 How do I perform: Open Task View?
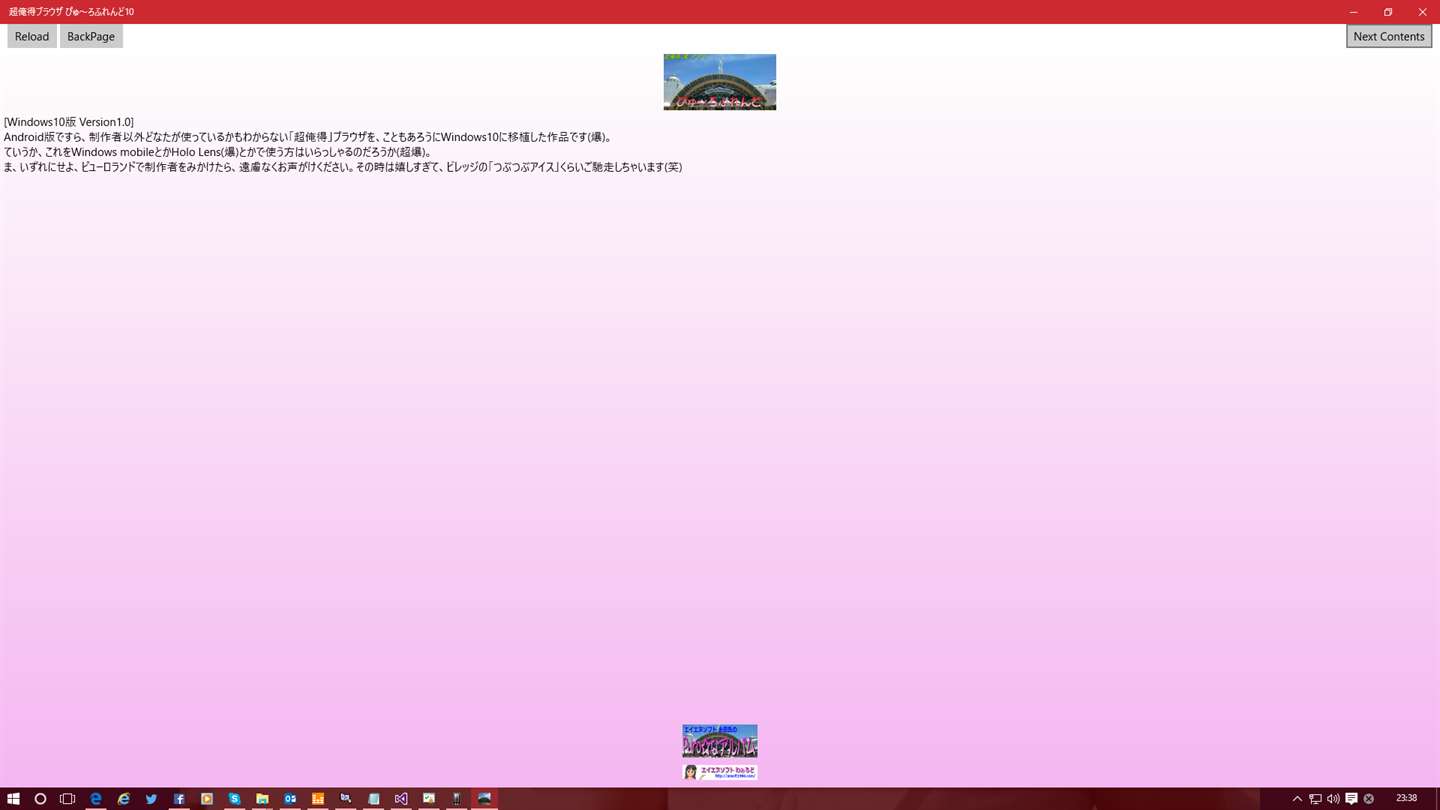click(x=67, y=799)
